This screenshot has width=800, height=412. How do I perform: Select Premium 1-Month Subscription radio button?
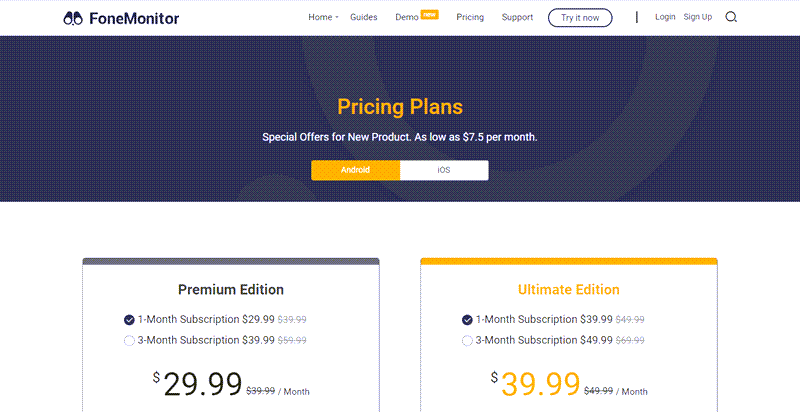point(129,320)
